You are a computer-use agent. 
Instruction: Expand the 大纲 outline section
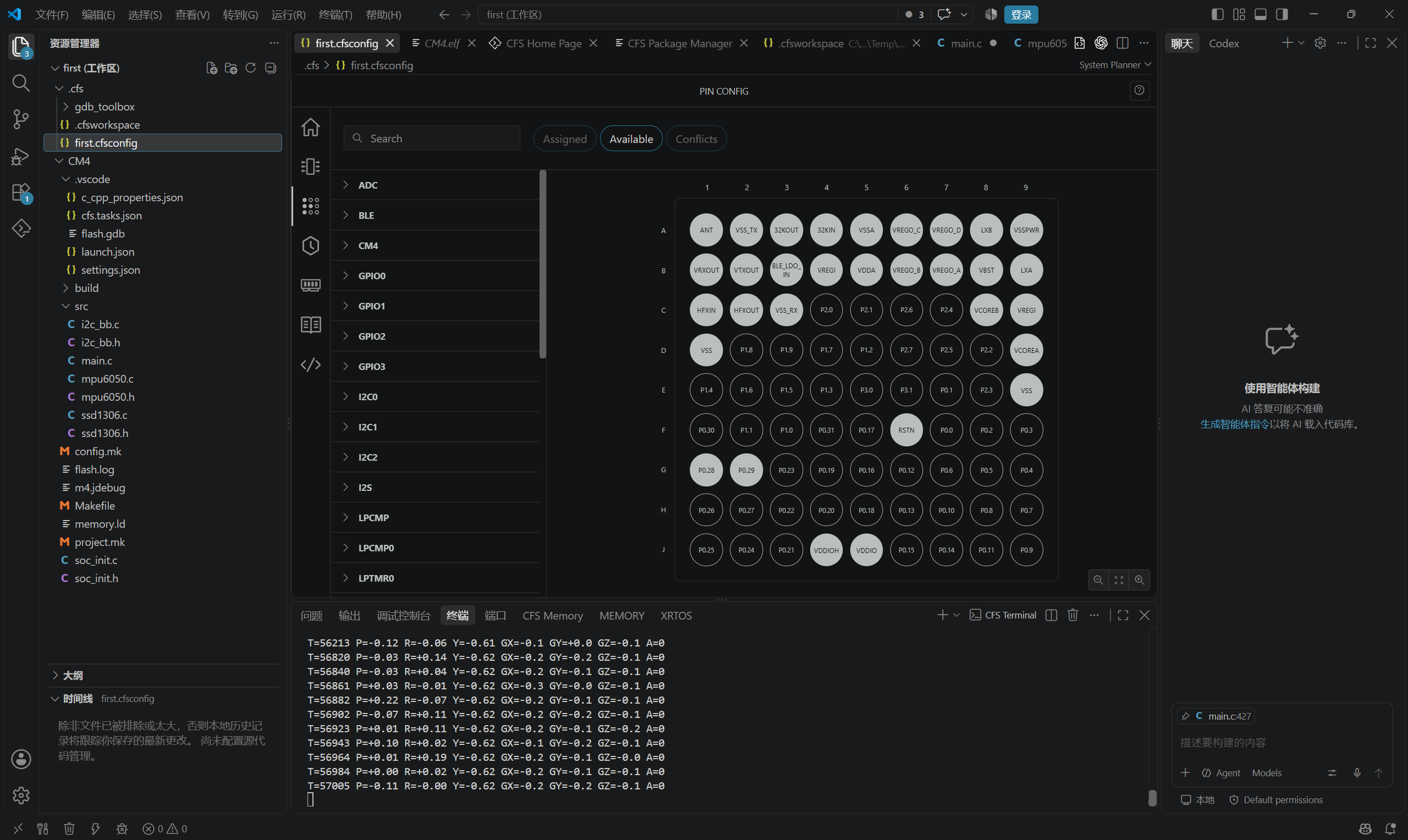click(x=162, y=675)
